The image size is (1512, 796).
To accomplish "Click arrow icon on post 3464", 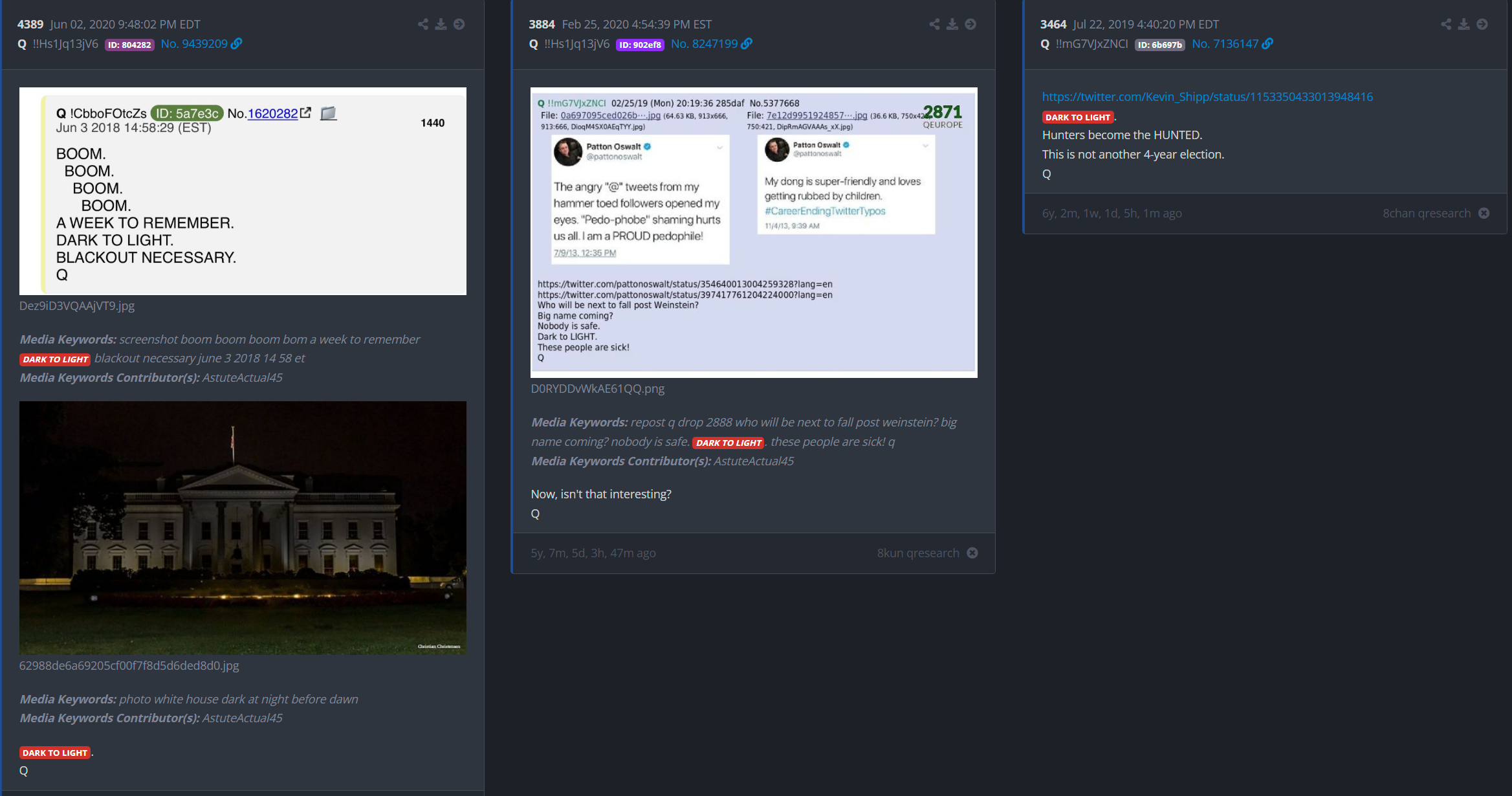I will coord(1482,25).
